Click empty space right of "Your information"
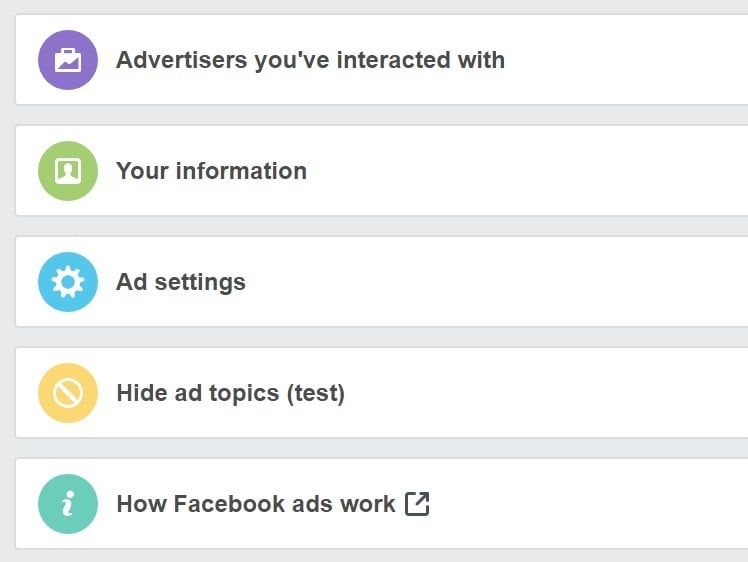 coord(520,171)
